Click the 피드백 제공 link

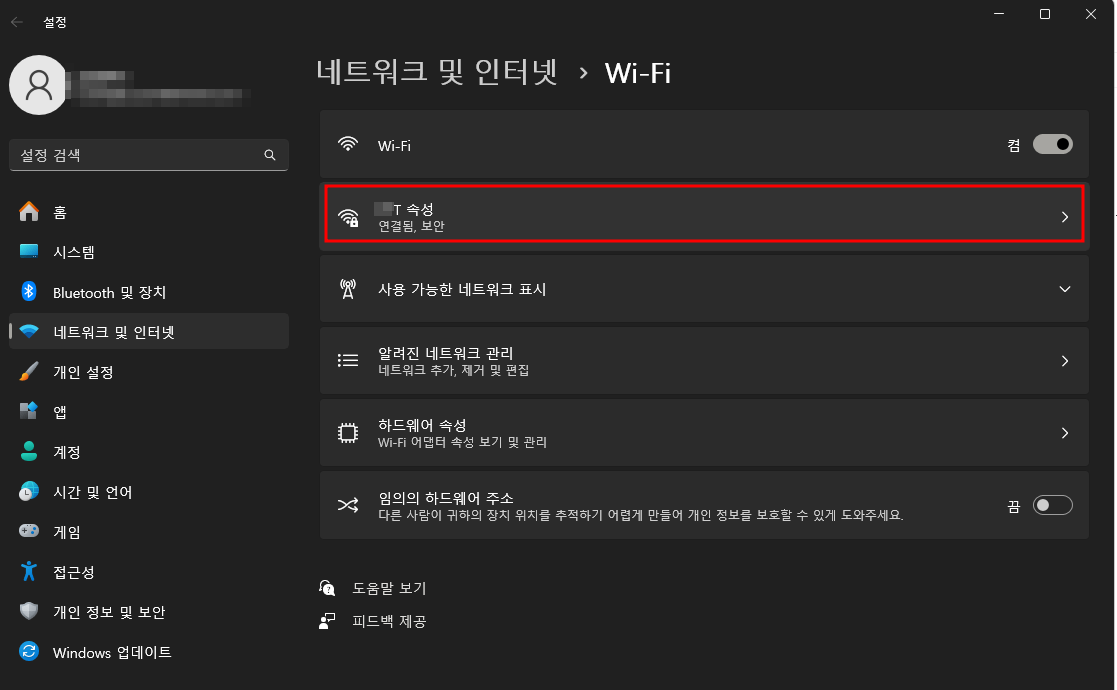[x=389, y=622]
